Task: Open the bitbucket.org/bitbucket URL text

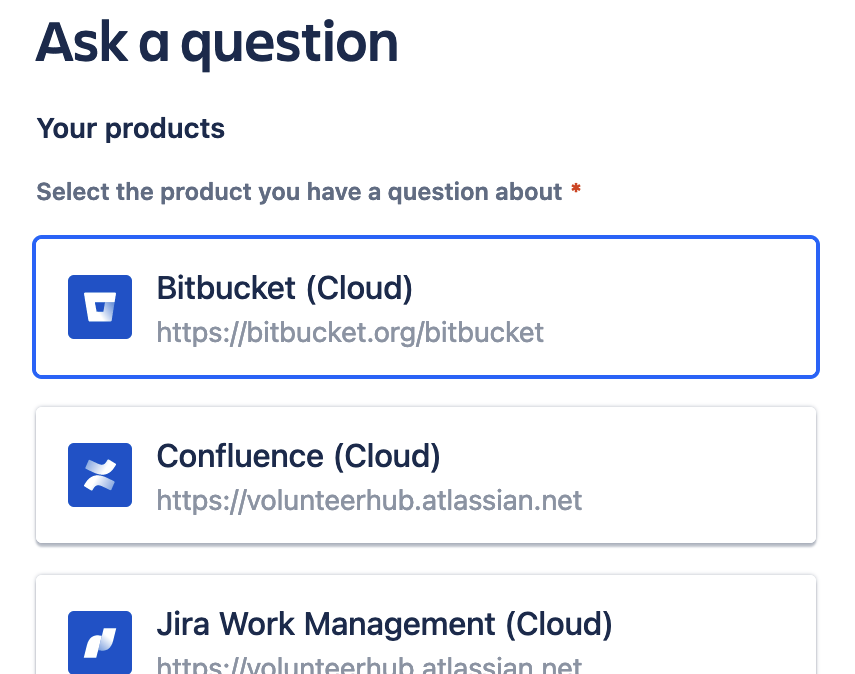Action: 350,333
